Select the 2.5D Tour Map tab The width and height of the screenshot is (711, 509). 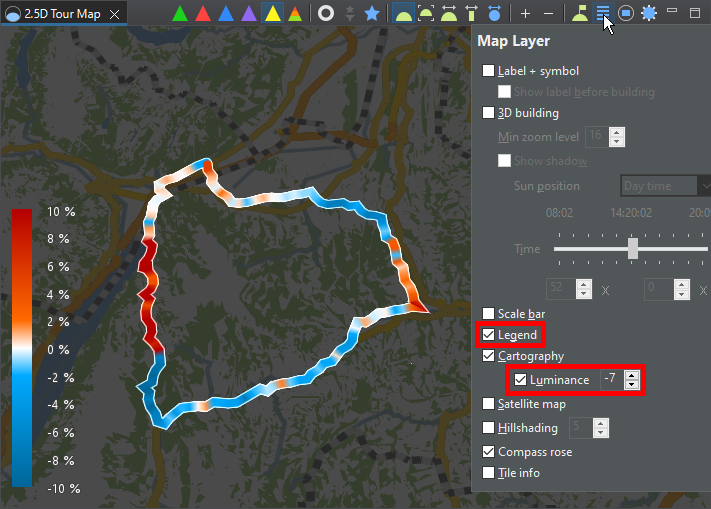62,14
